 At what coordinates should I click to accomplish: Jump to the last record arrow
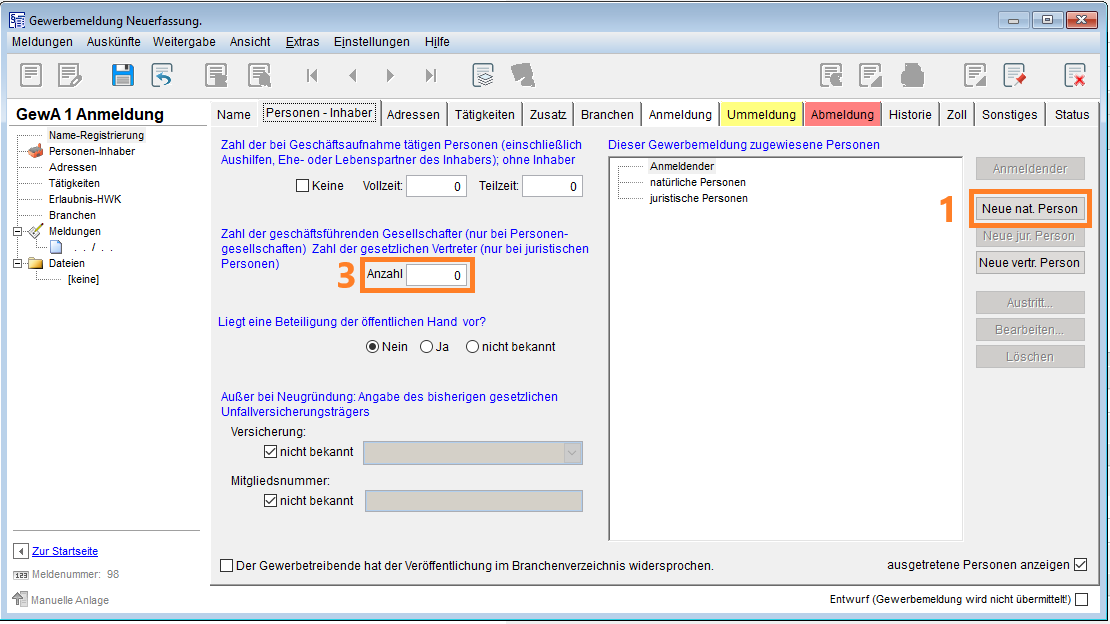pyautogui.click(x=430, y=75)
